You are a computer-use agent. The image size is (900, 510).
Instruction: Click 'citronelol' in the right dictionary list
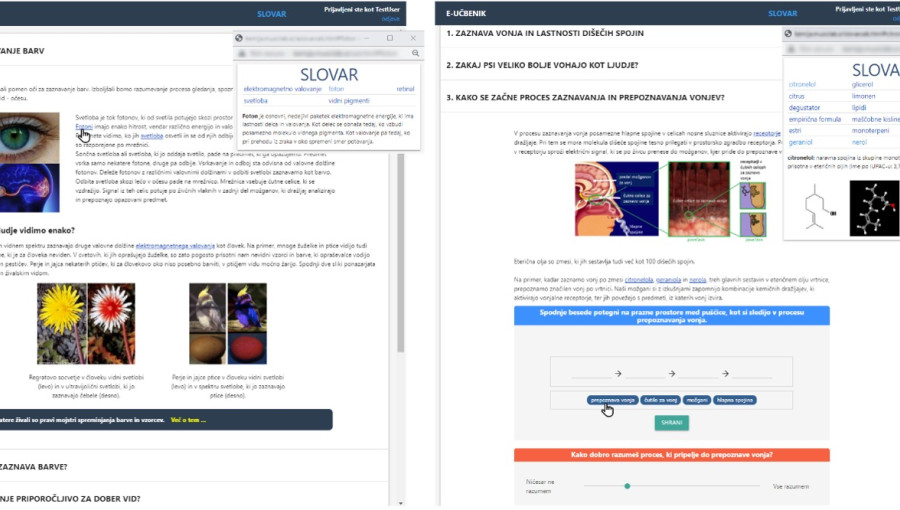pos(803,84)
